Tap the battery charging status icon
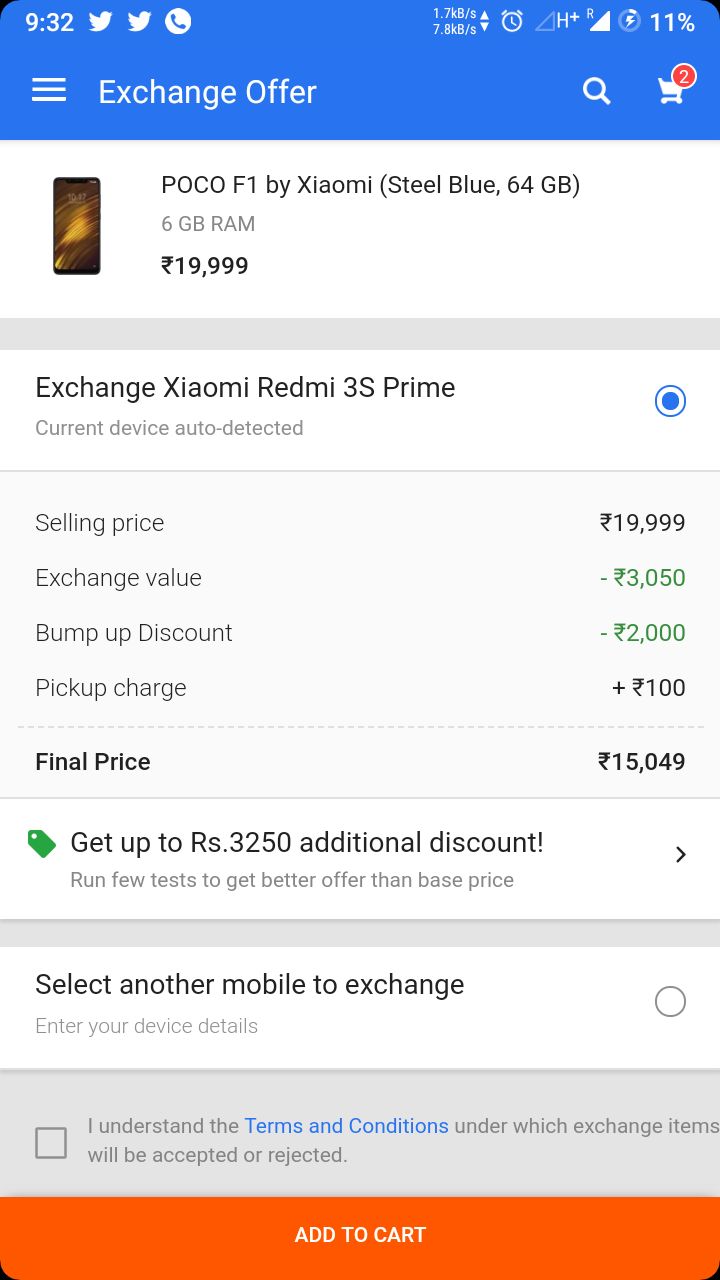This screenshot has width=720, height=1280. [x=629, y=21]
